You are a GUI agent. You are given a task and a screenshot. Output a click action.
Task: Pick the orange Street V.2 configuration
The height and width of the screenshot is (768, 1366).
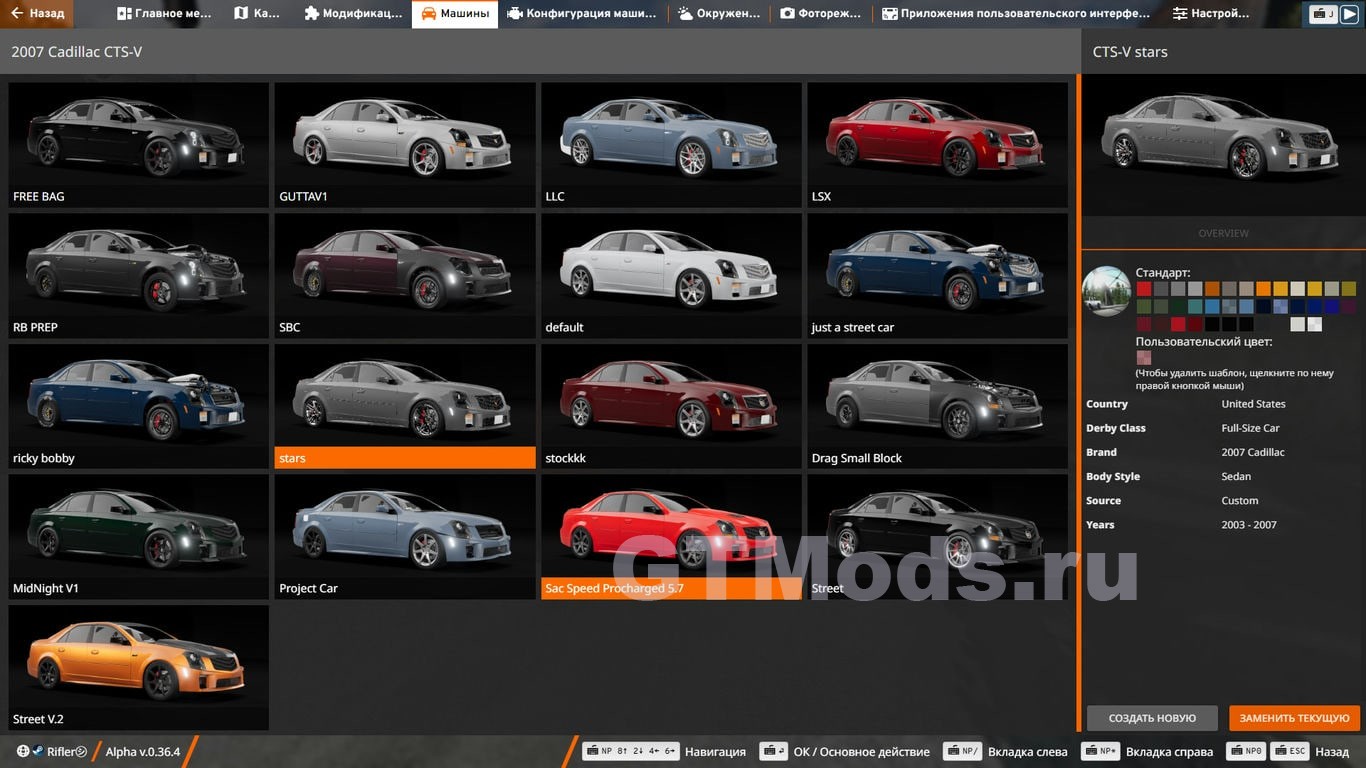[138, 668]
